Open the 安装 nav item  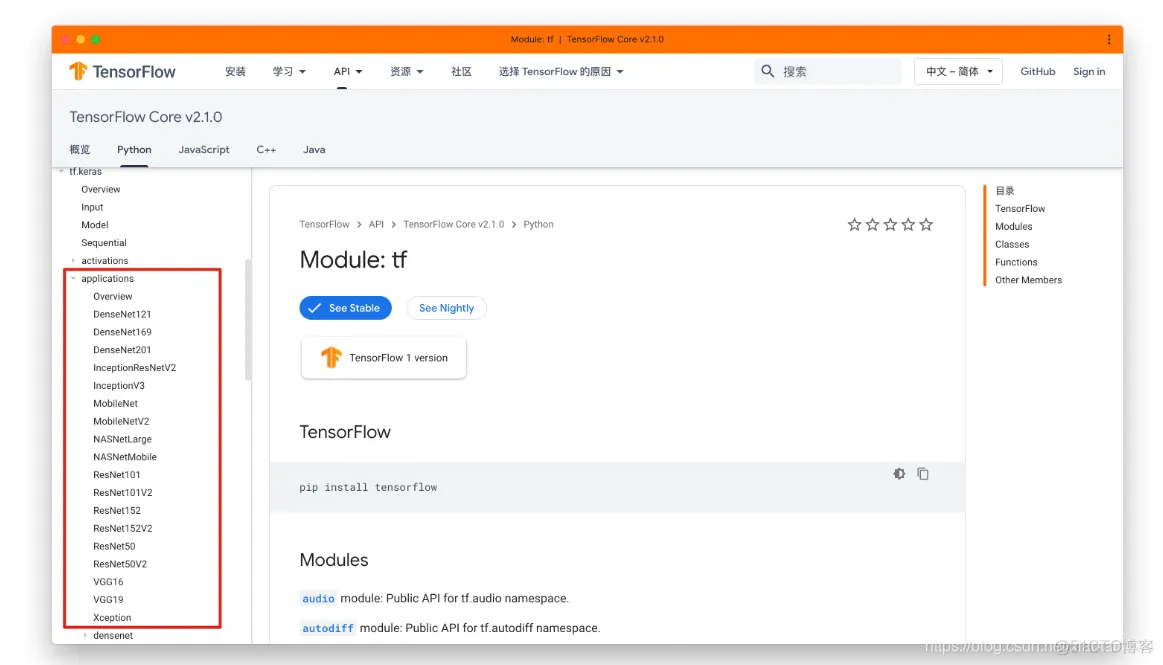pos(235,71)
